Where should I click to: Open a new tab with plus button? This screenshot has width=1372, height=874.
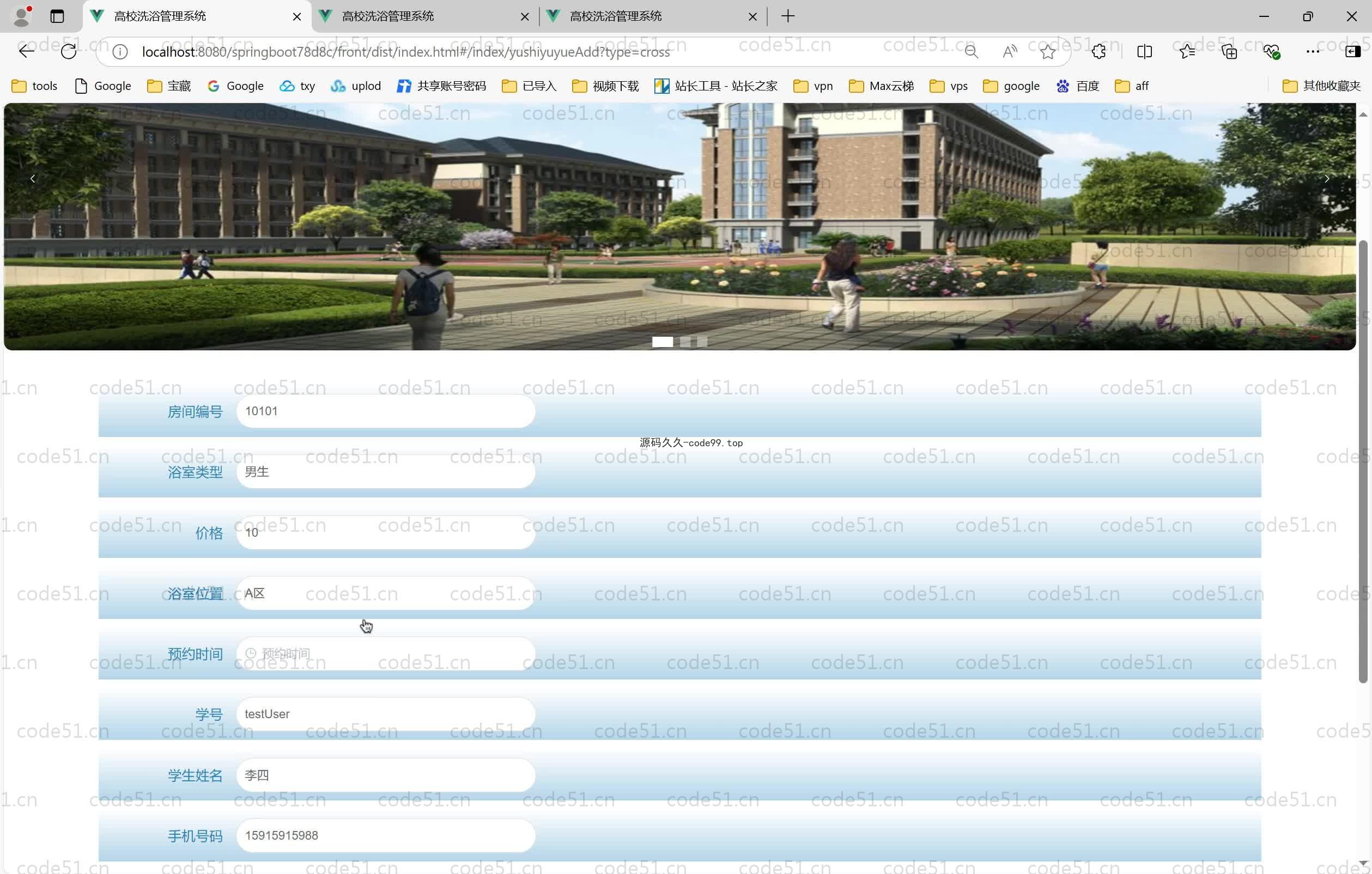(x=788, y=16)
